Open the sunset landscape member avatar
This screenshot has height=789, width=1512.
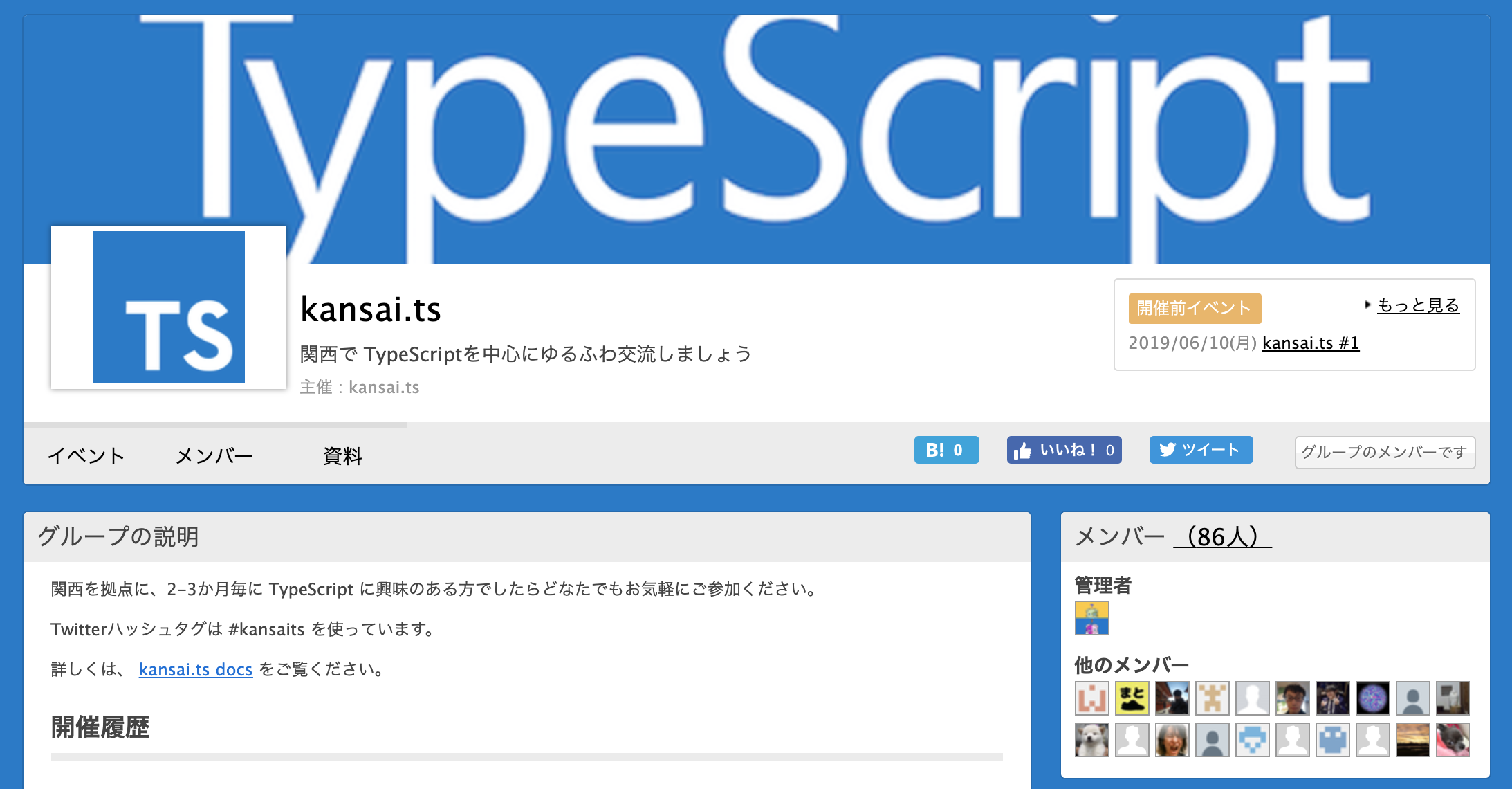point(1412,740)
